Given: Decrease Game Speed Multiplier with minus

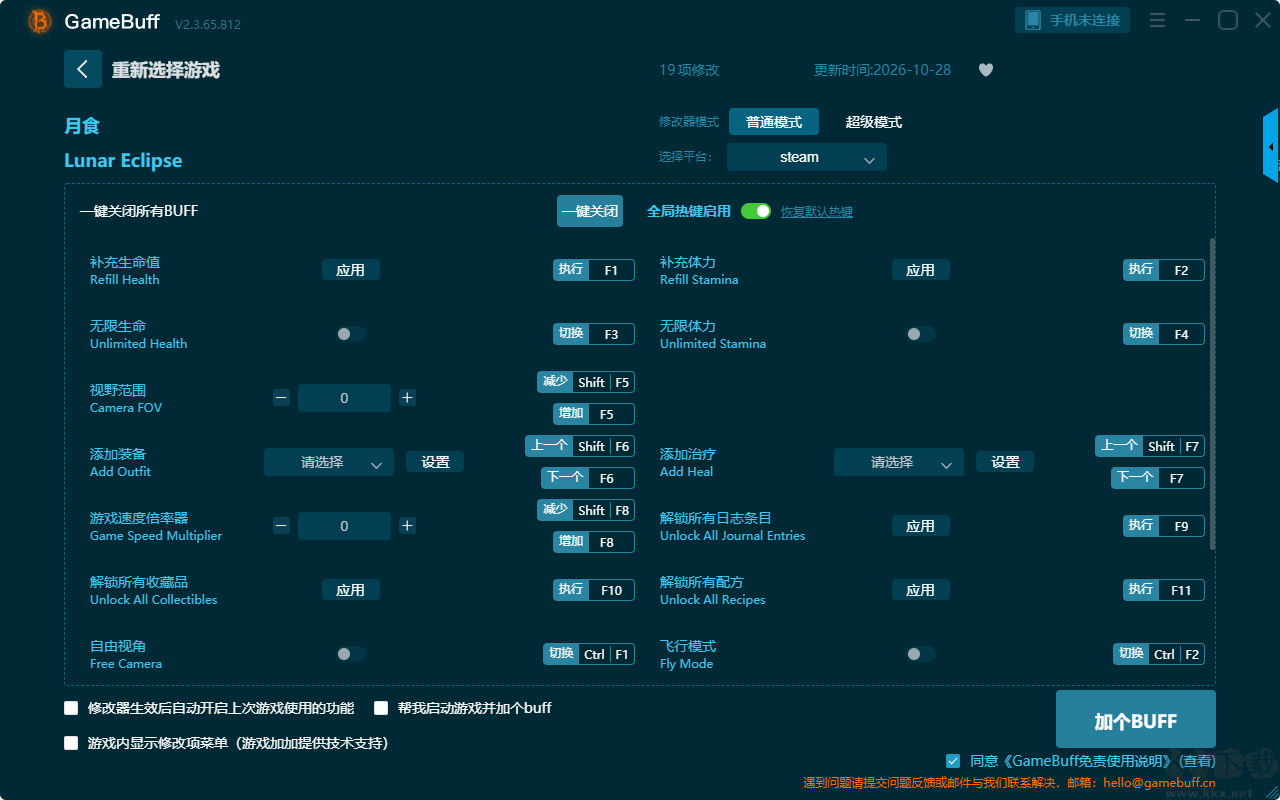Looking at the screenshot, I should (x=281, y=525).
